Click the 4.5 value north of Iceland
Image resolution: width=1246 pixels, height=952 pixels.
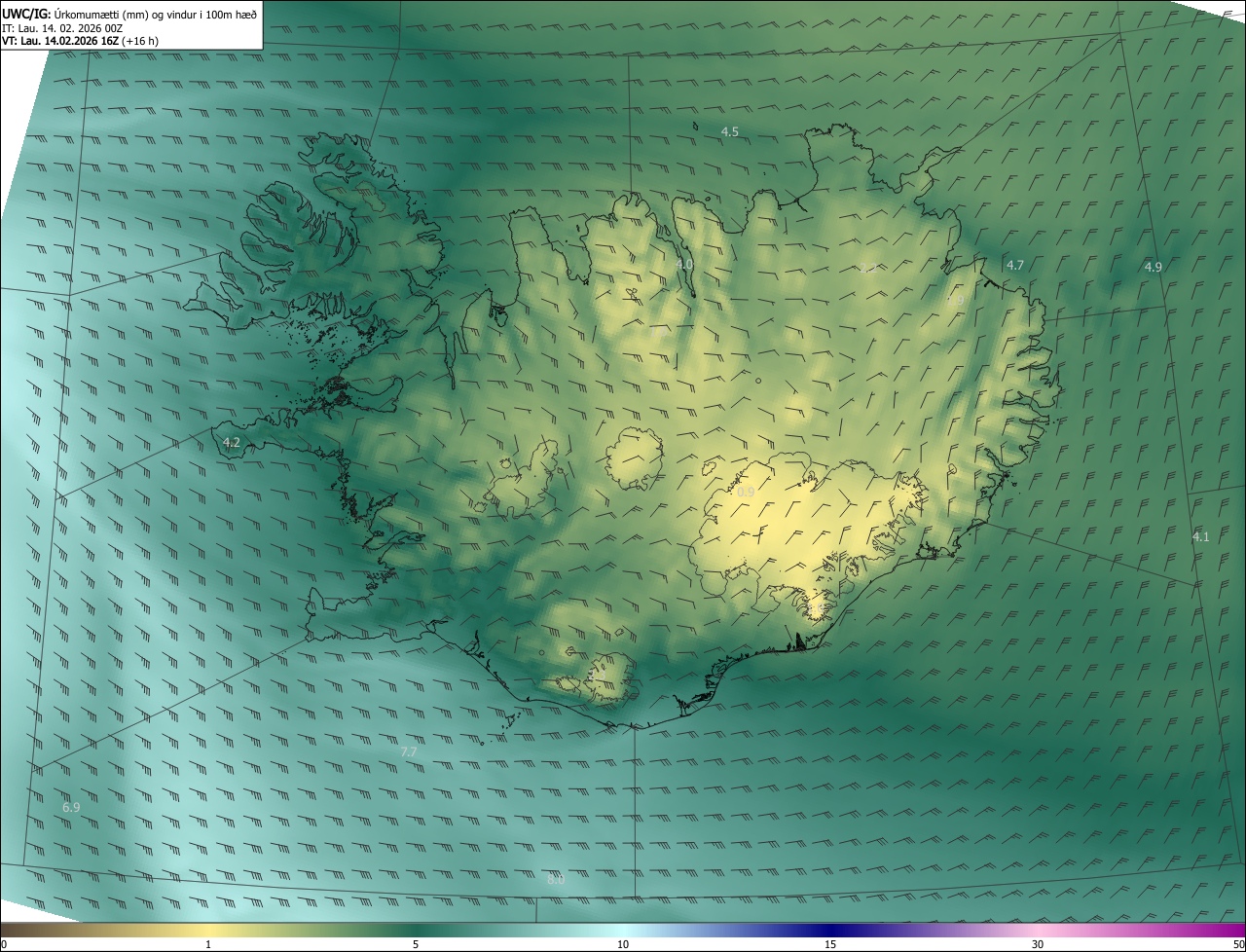pyautogui.click(x=729, y=131)
